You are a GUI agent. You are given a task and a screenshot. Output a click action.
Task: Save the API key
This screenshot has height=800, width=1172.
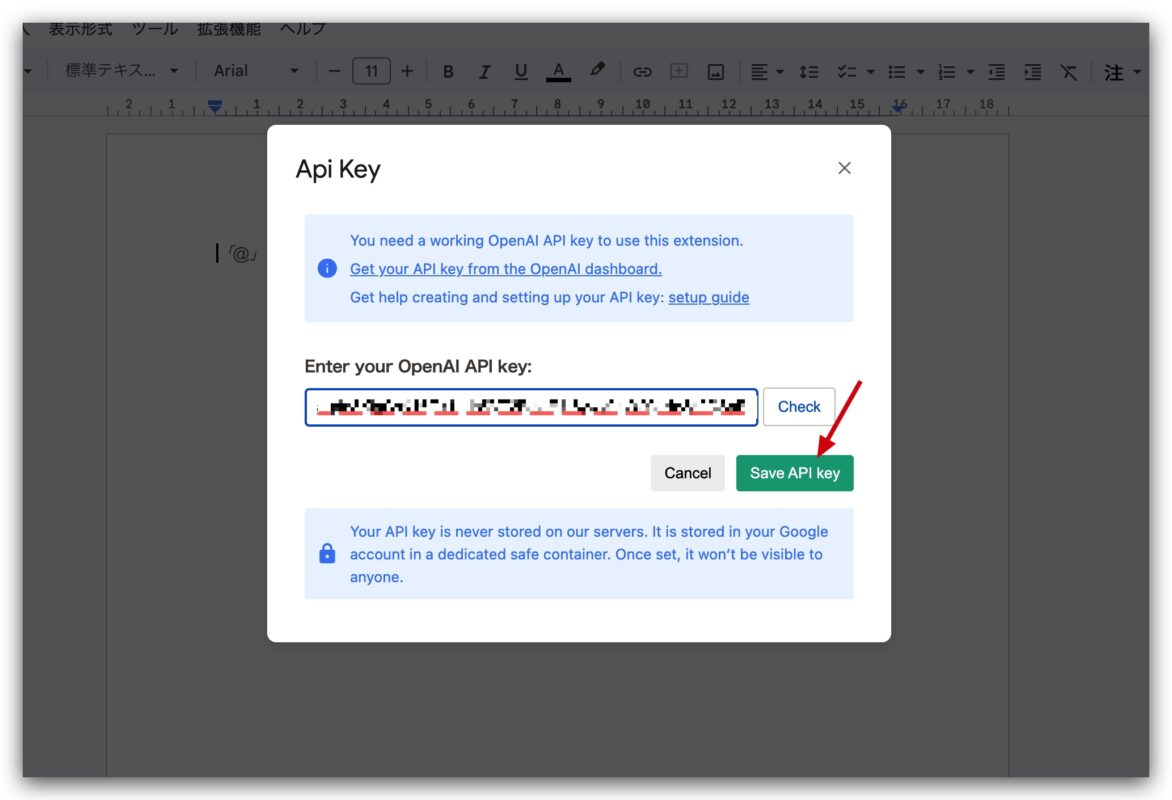click(x=794, y=473)
